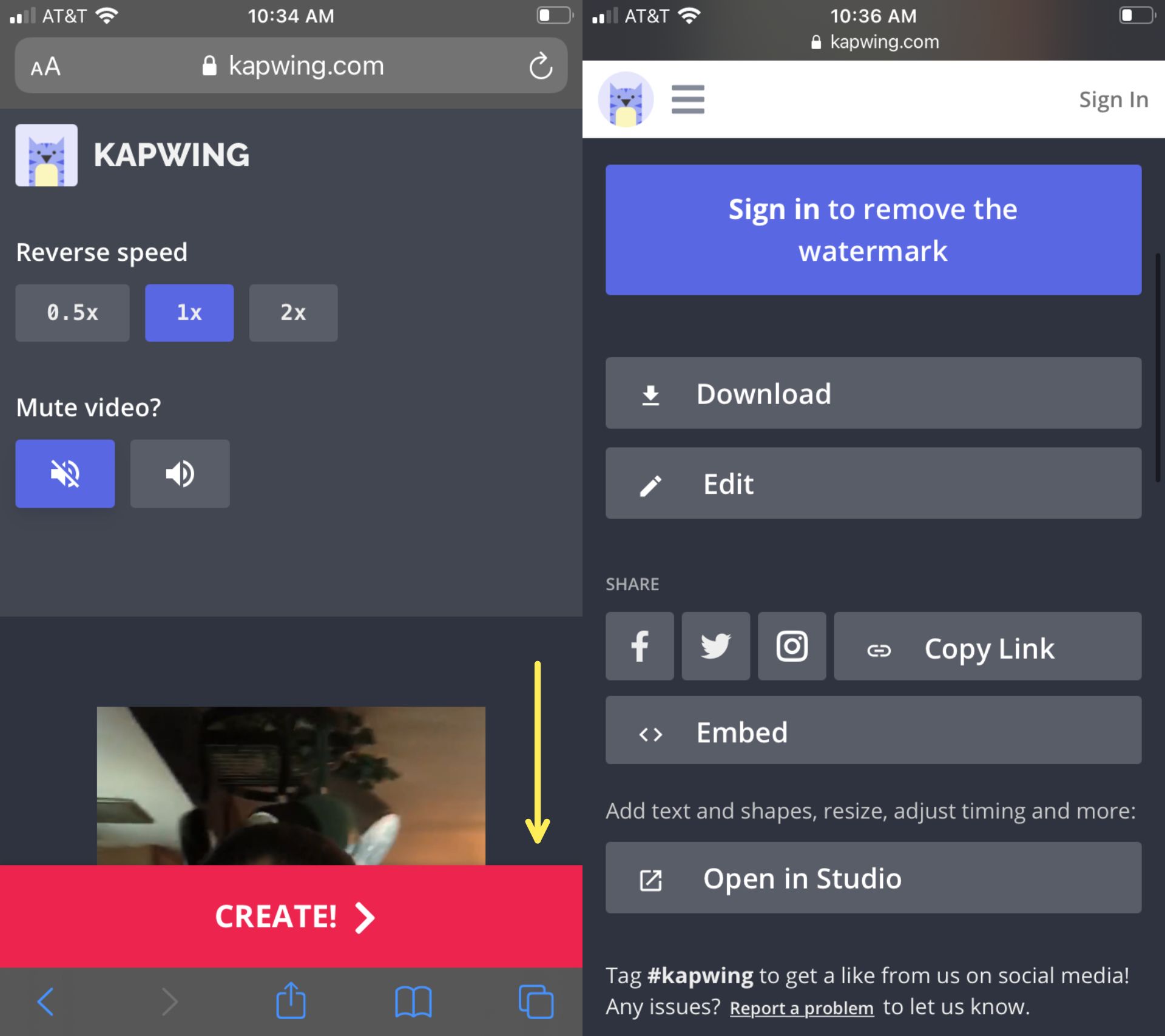Open Safari AA text size menu
This screenshot has width=1165, height=1036.
click(x=46, y=66)
